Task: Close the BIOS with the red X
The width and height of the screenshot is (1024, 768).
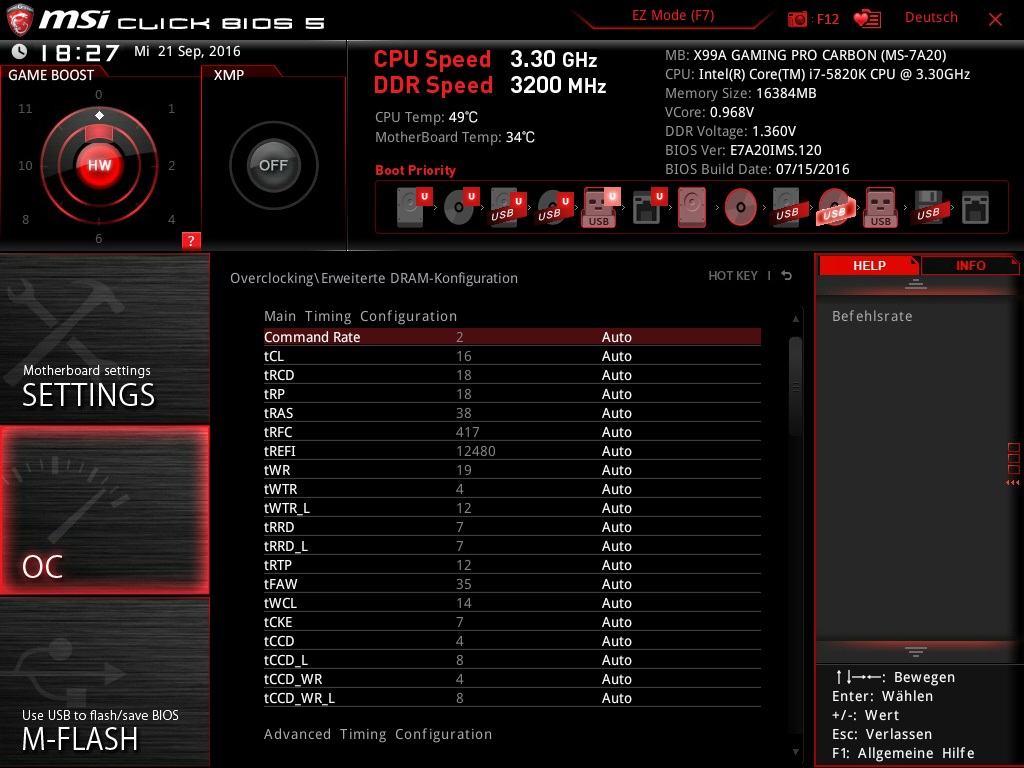Action: pyautogui.click(x=995, y=20)
